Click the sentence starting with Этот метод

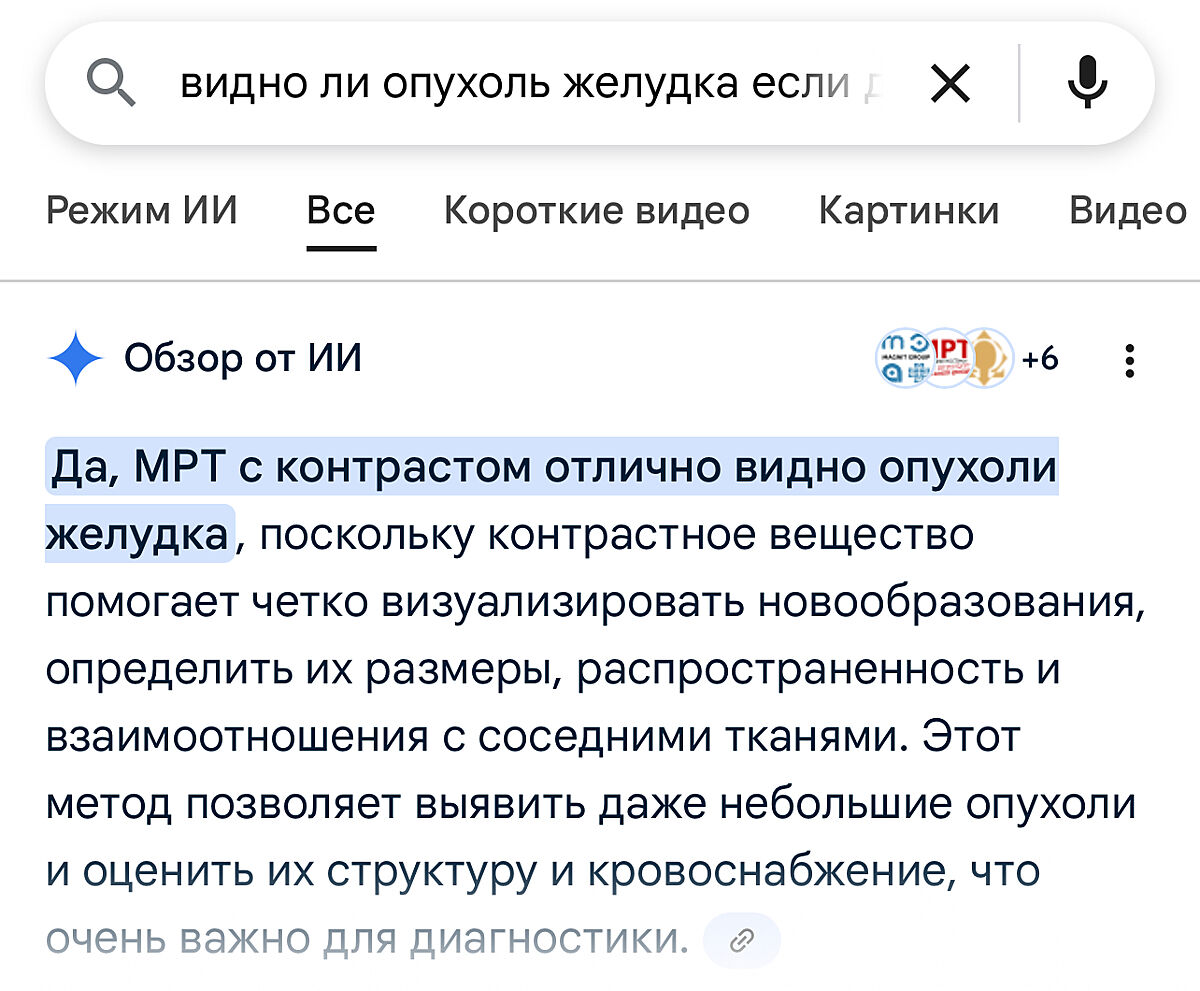click(x=590, y=804)
